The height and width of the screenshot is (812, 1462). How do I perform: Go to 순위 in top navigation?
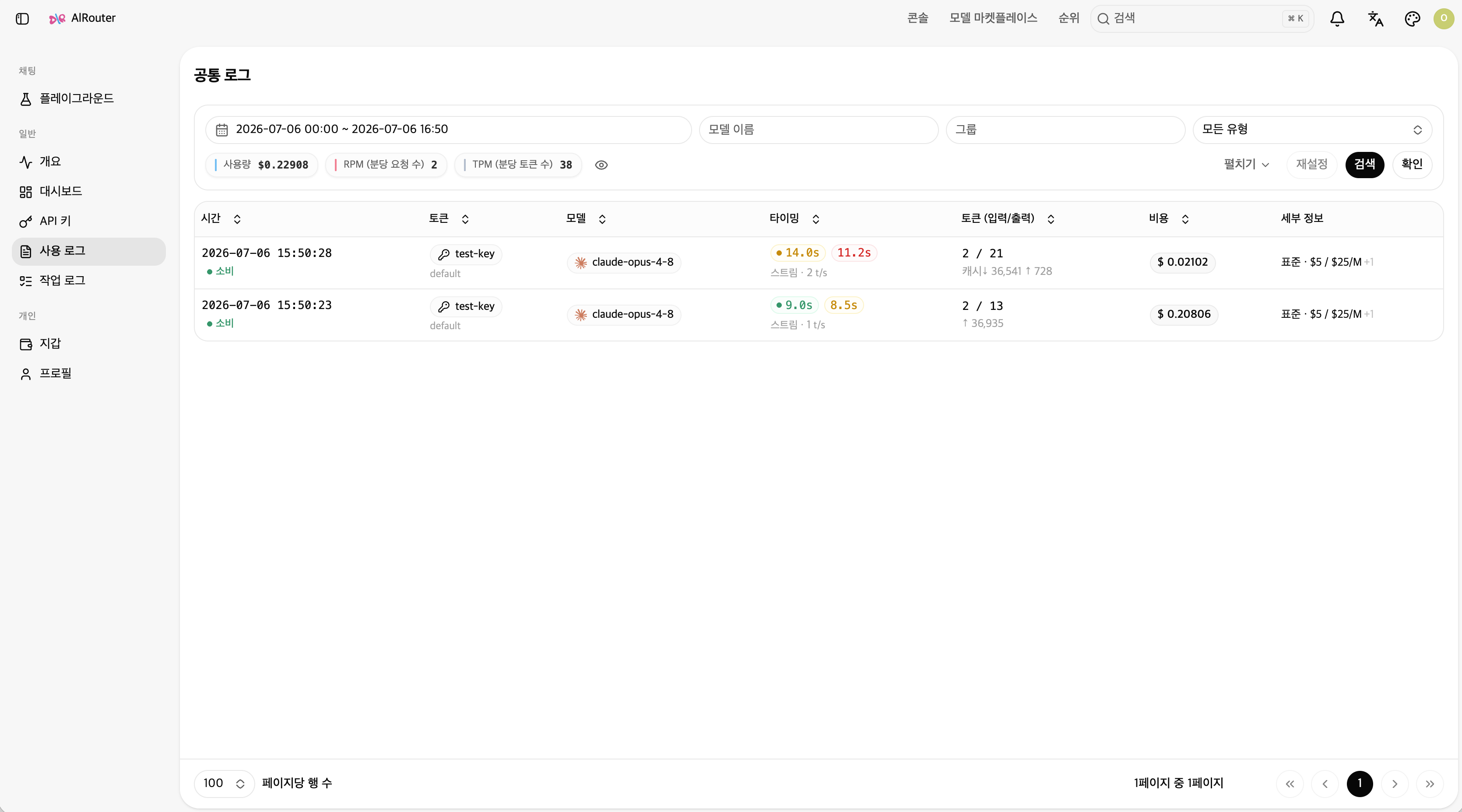(x=1068, y=18)
